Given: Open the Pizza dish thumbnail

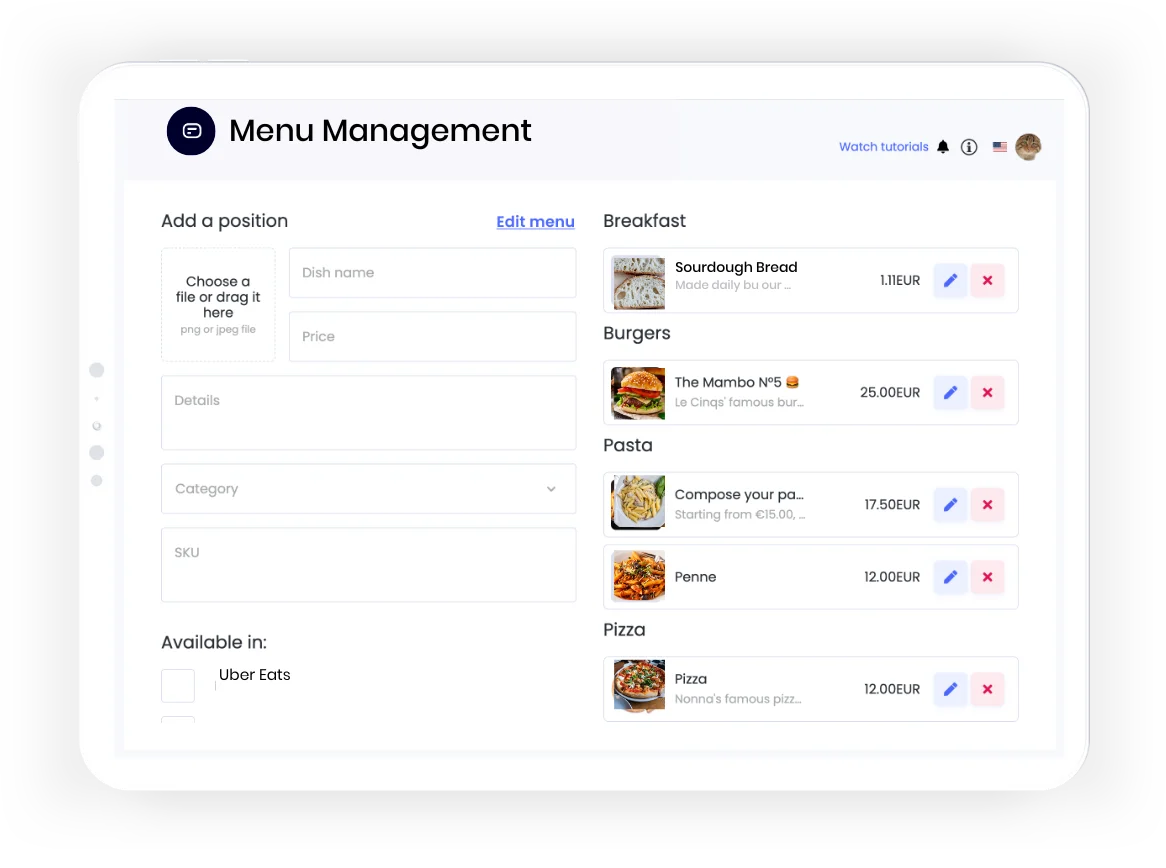Looking at the screenshot, I should click(x=639, y=687).
